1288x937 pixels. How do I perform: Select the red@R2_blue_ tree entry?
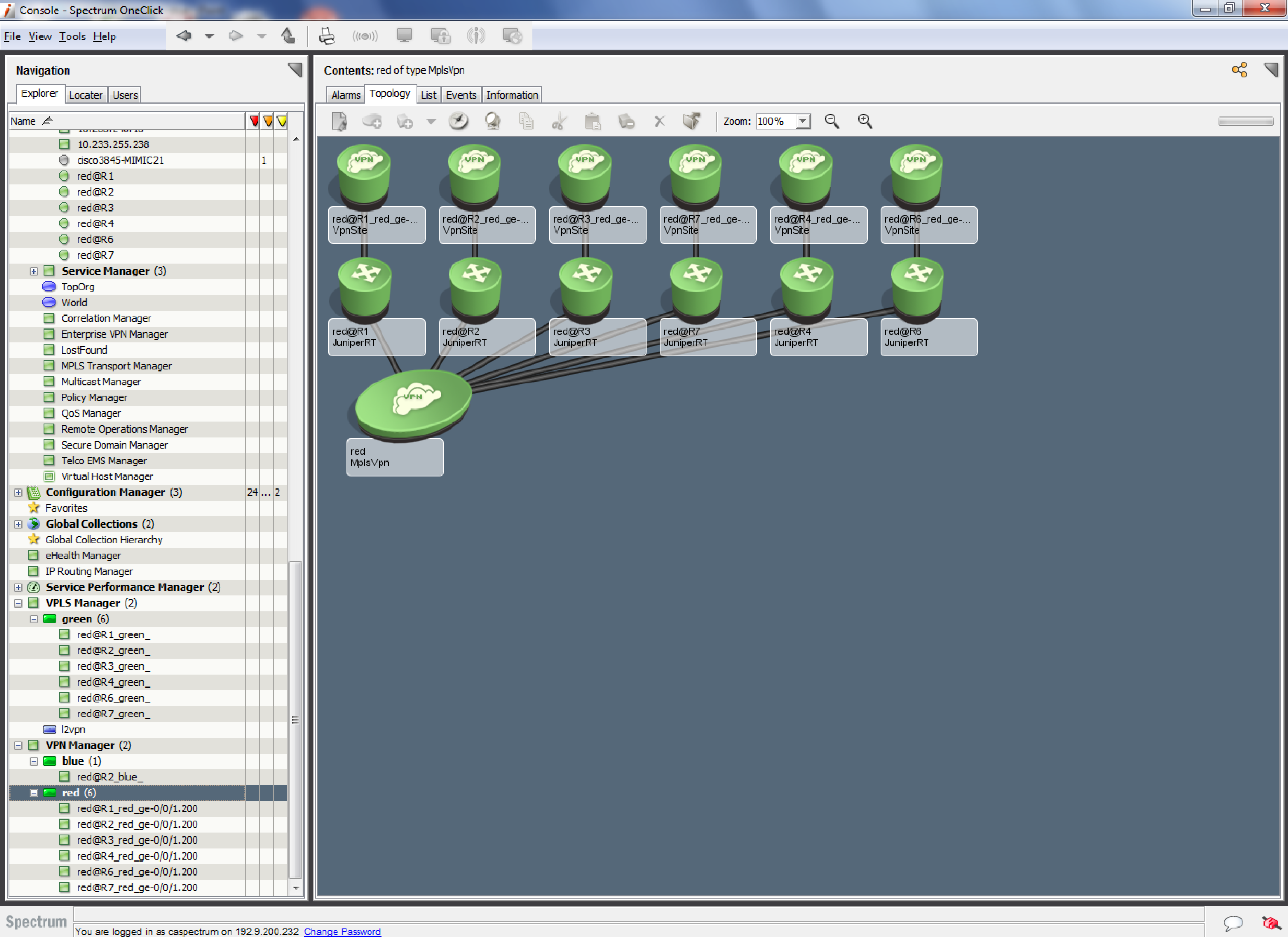click(111, 776)
